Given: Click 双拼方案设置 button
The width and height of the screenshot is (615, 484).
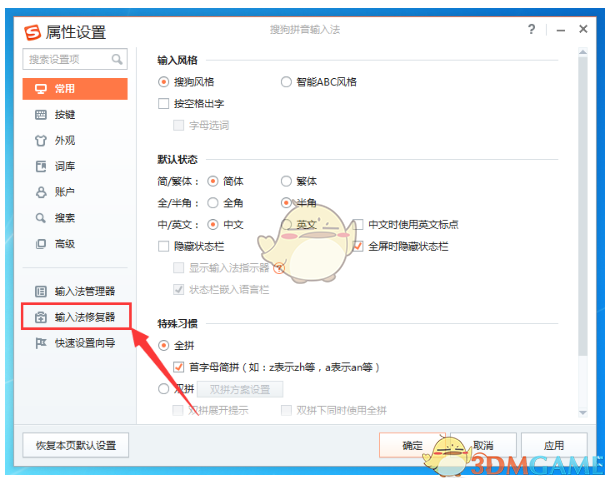Looking at the screenshot, I should pos(240,389).
